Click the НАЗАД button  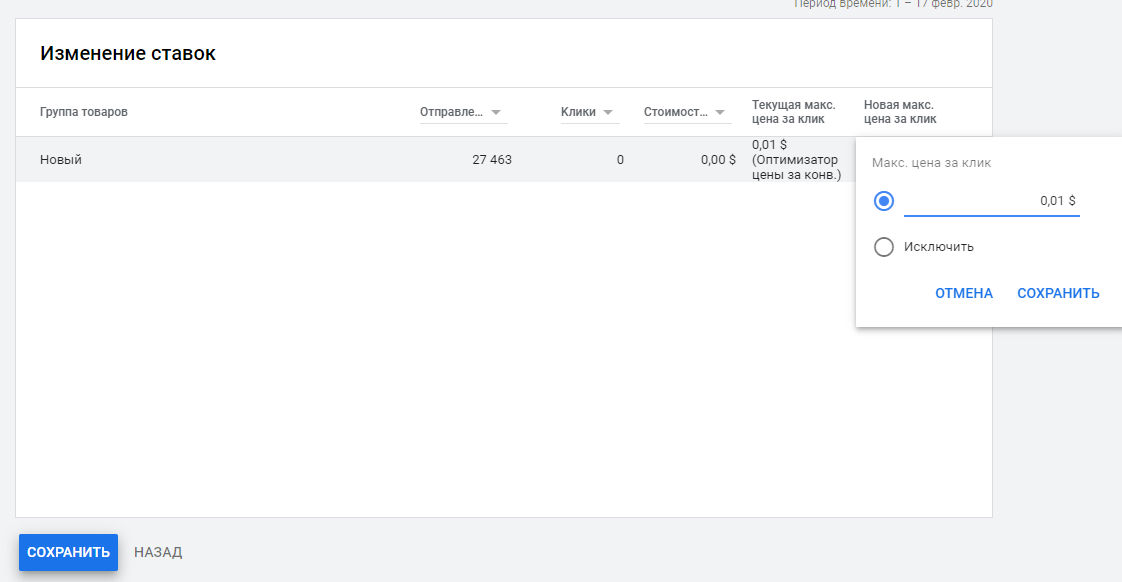point(158,552)
